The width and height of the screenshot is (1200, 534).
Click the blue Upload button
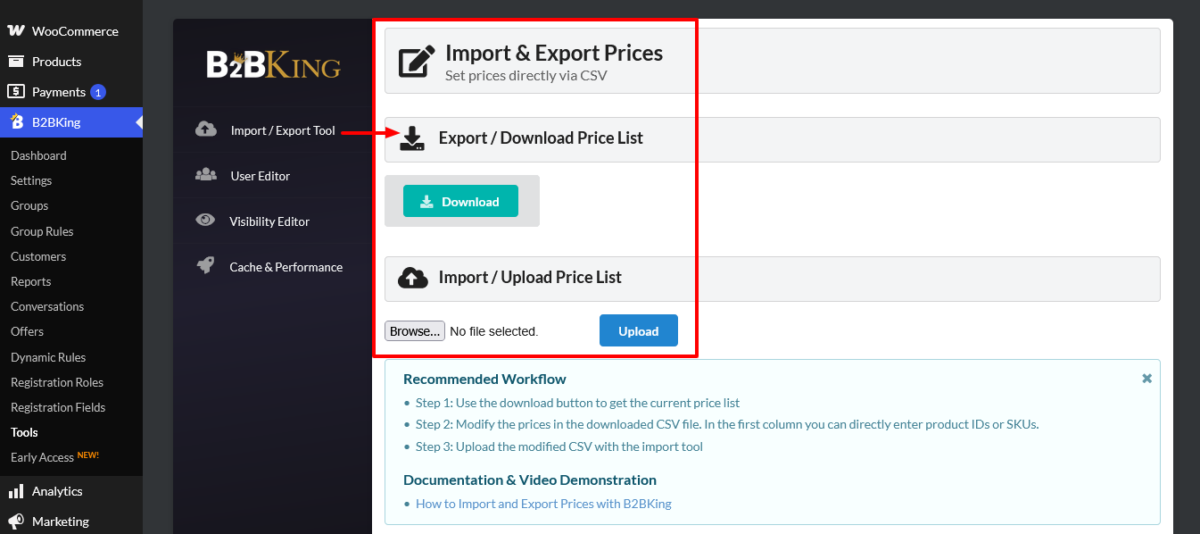click(x=638, y=331)
